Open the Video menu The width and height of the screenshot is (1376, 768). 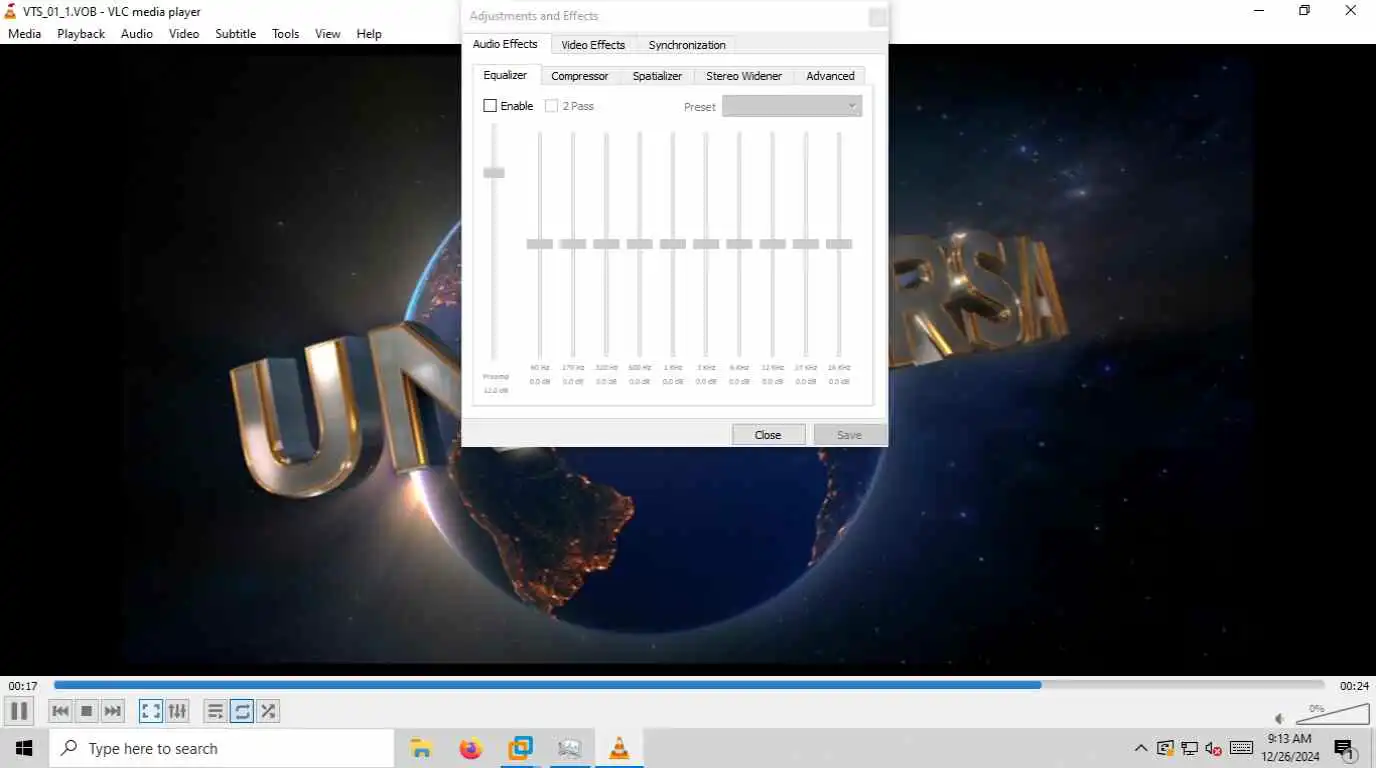pos(184,33)
